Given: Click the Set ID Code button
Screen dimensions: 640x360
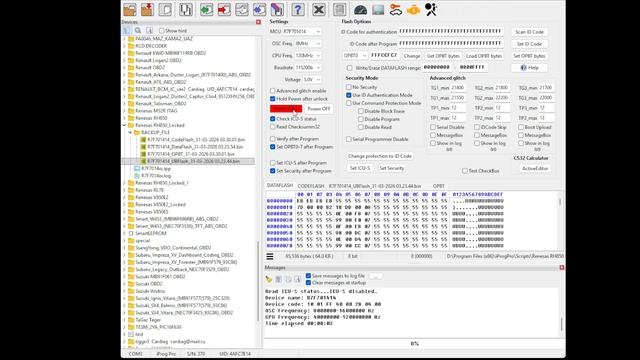Looking at the screenshot, I should (x=529, y=44).
